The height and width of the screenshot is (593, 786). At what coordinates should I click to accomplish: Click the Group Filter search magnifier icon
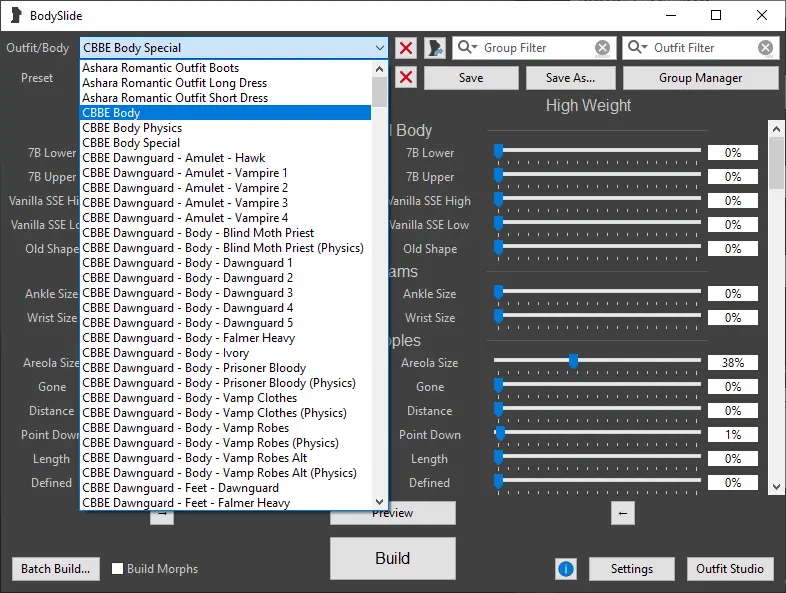[466, 47]
